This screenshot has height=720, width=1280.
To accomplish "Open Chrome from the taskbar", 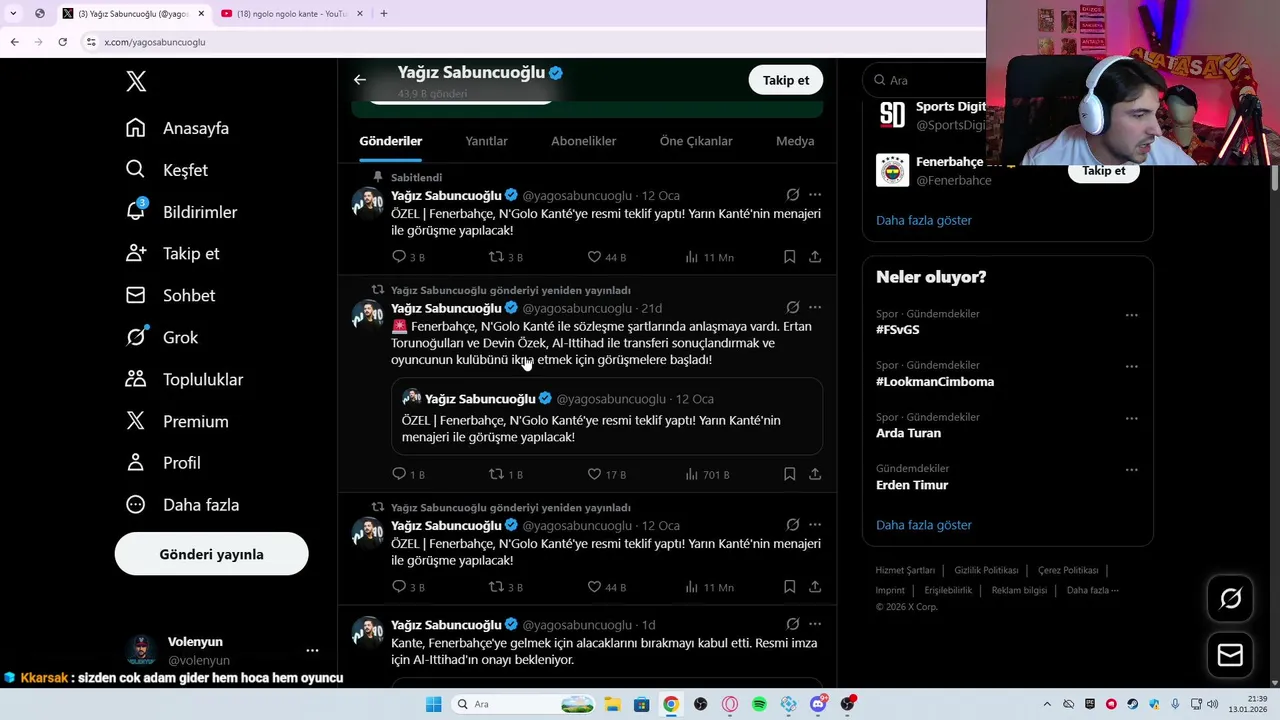I will pos(671,704).
